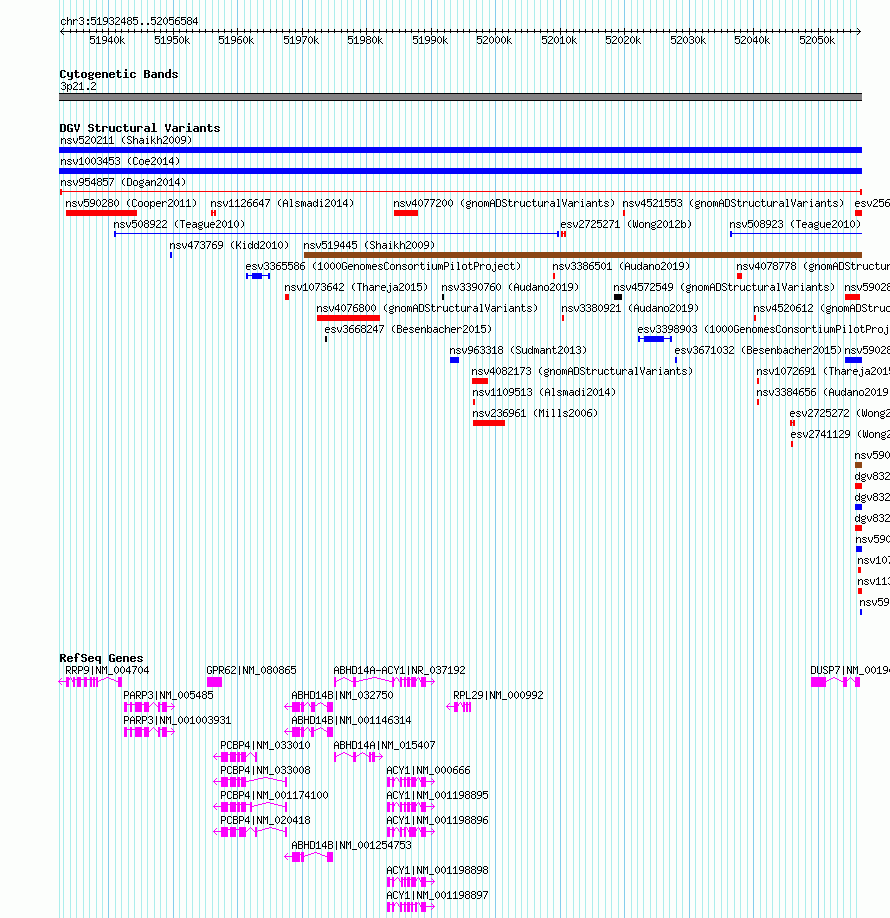Select the black glyph of nsv4572549

pyautogui.click(x=618, y=297)
